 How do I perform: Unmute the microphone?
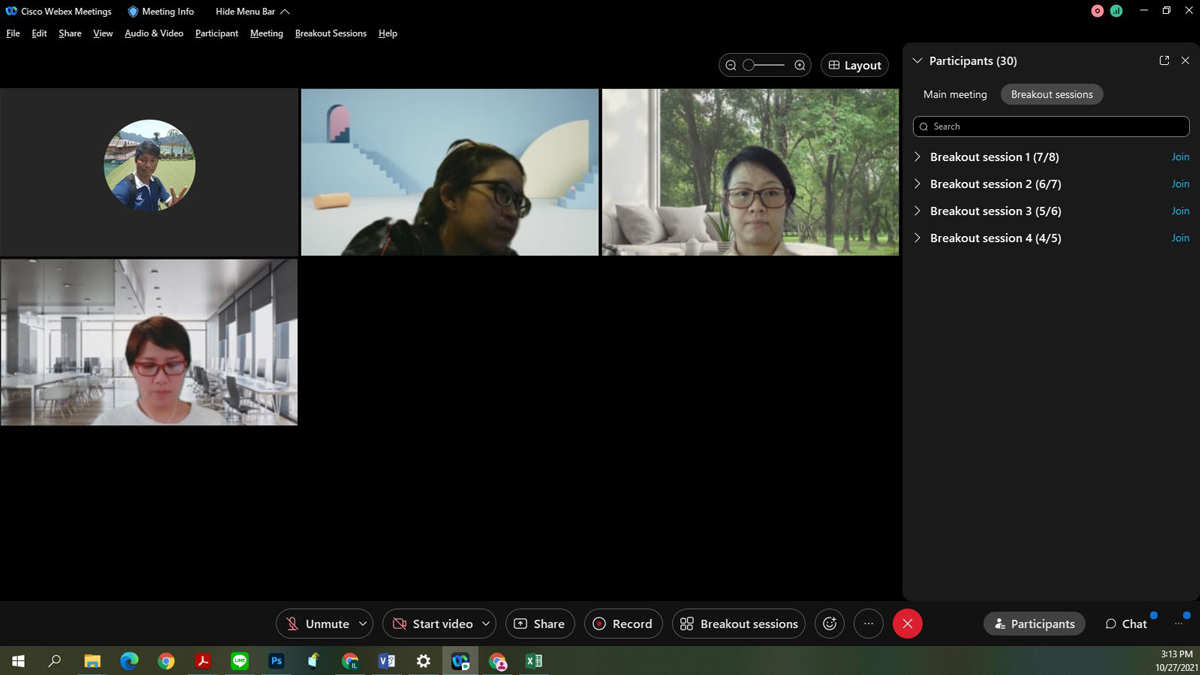(x=317, y=624)
